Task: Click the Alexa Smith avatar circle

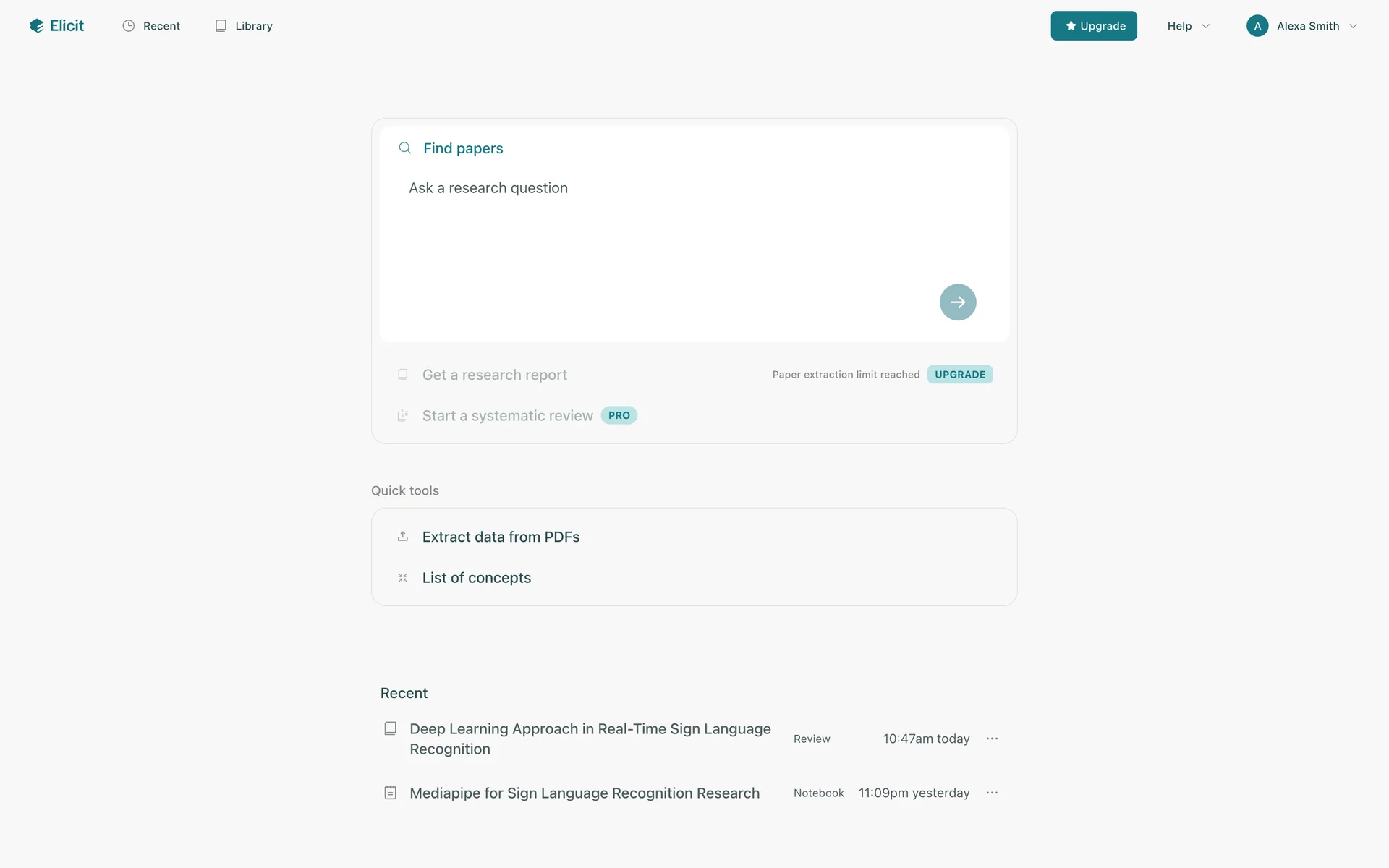Action: pyautogui.click(x=1257, y=26)
